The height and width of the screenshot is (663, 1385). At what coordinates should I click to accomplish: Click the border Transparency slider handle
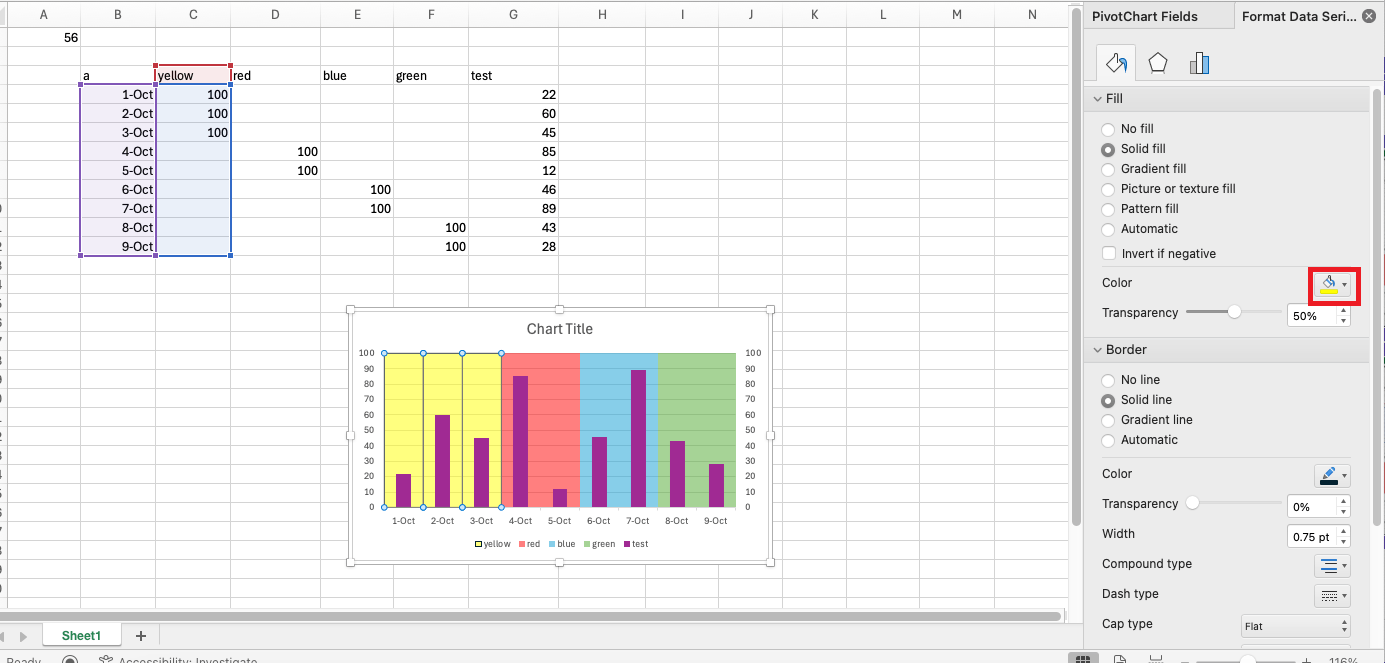point(1192,503)
